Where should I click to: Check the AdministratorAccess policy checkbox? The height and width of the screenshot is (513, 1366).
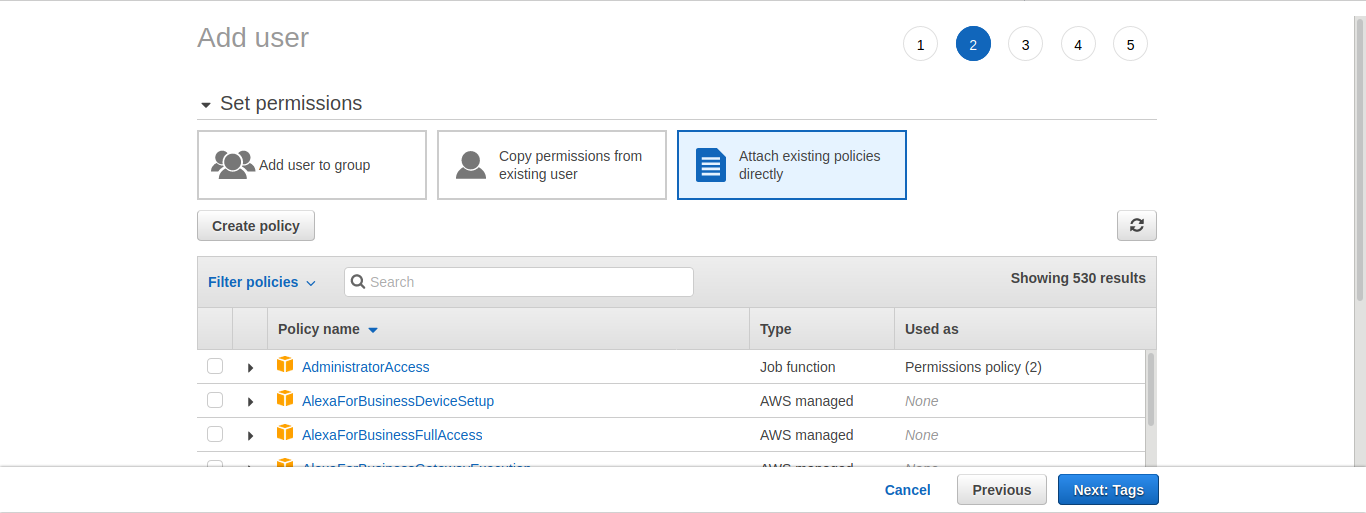[215, 366]
